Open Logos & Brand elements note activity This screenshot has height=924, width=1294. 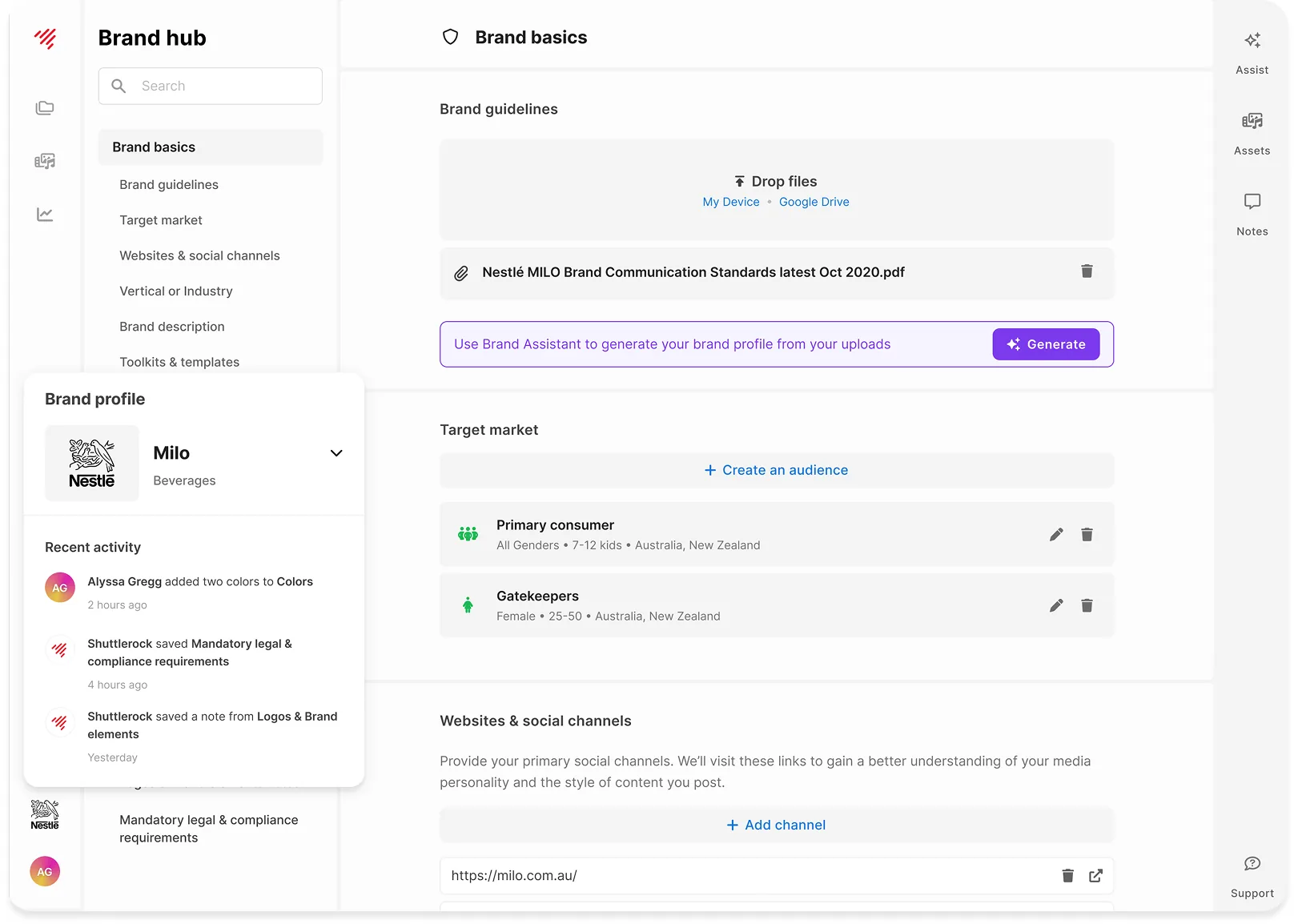[193, 736]
